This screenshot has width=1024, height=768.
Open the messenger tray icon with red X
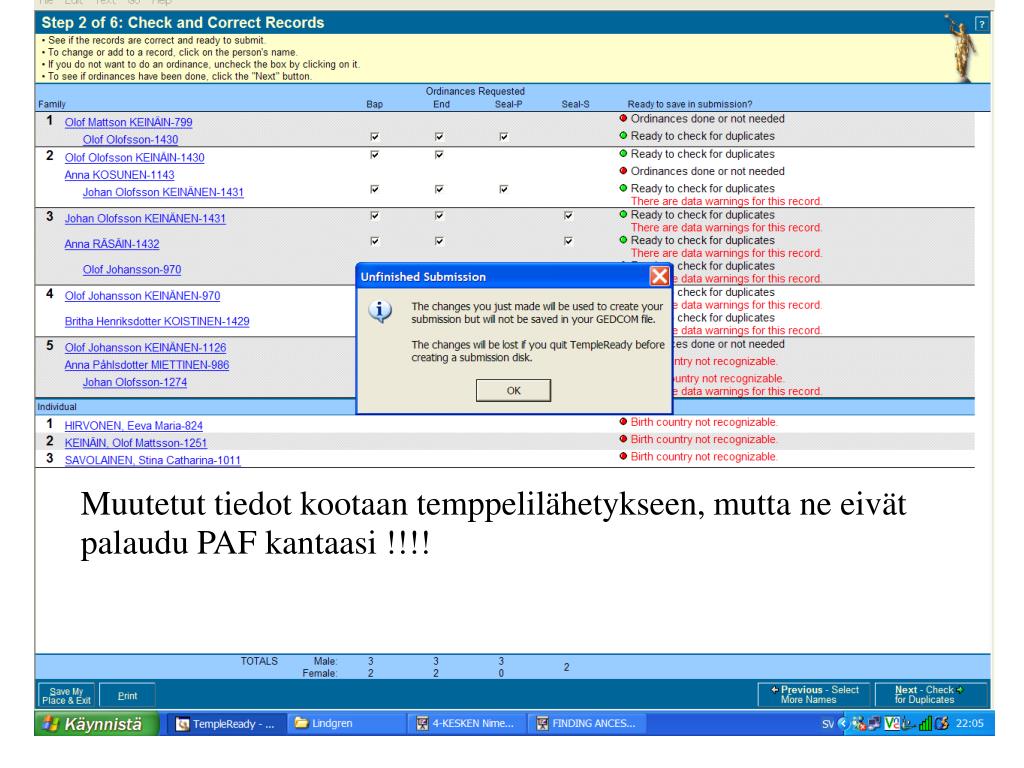click(x=858, y=724)
